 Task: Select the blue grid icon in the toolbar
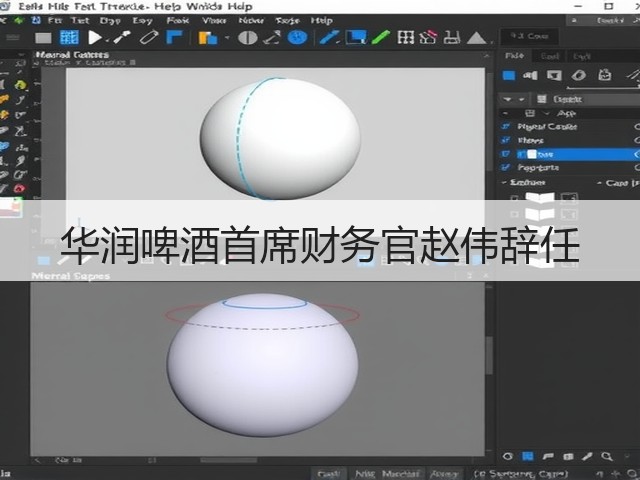[x=69, y=38]
